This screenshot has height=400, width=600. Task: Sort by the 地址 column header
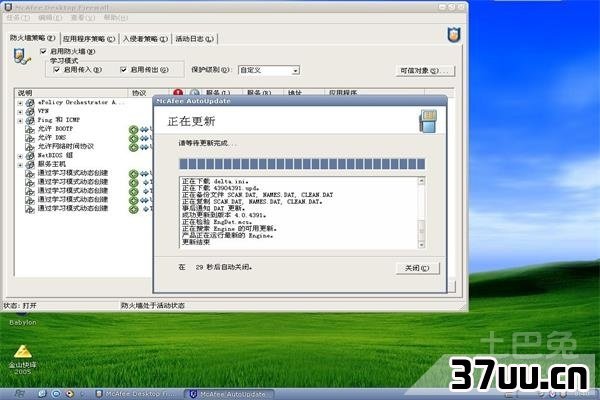pyautogui.click(x=304, y=93)
